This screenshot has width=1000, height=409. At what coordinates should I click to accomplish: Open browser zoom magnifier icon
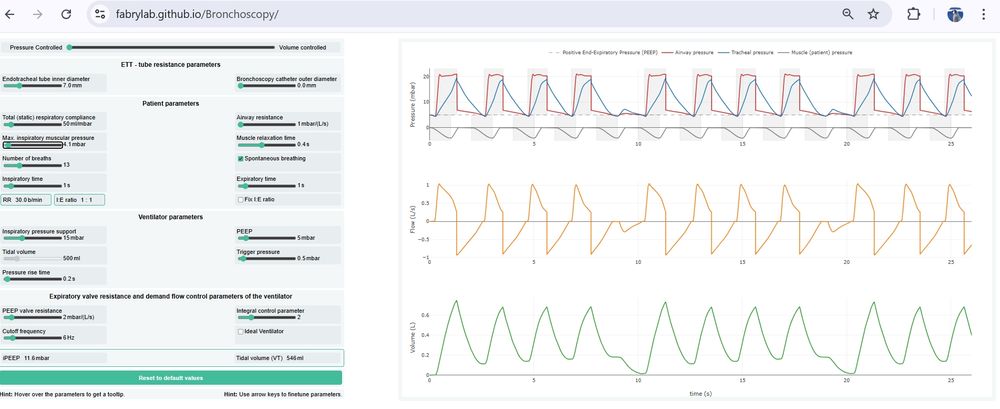coord(848,14)
